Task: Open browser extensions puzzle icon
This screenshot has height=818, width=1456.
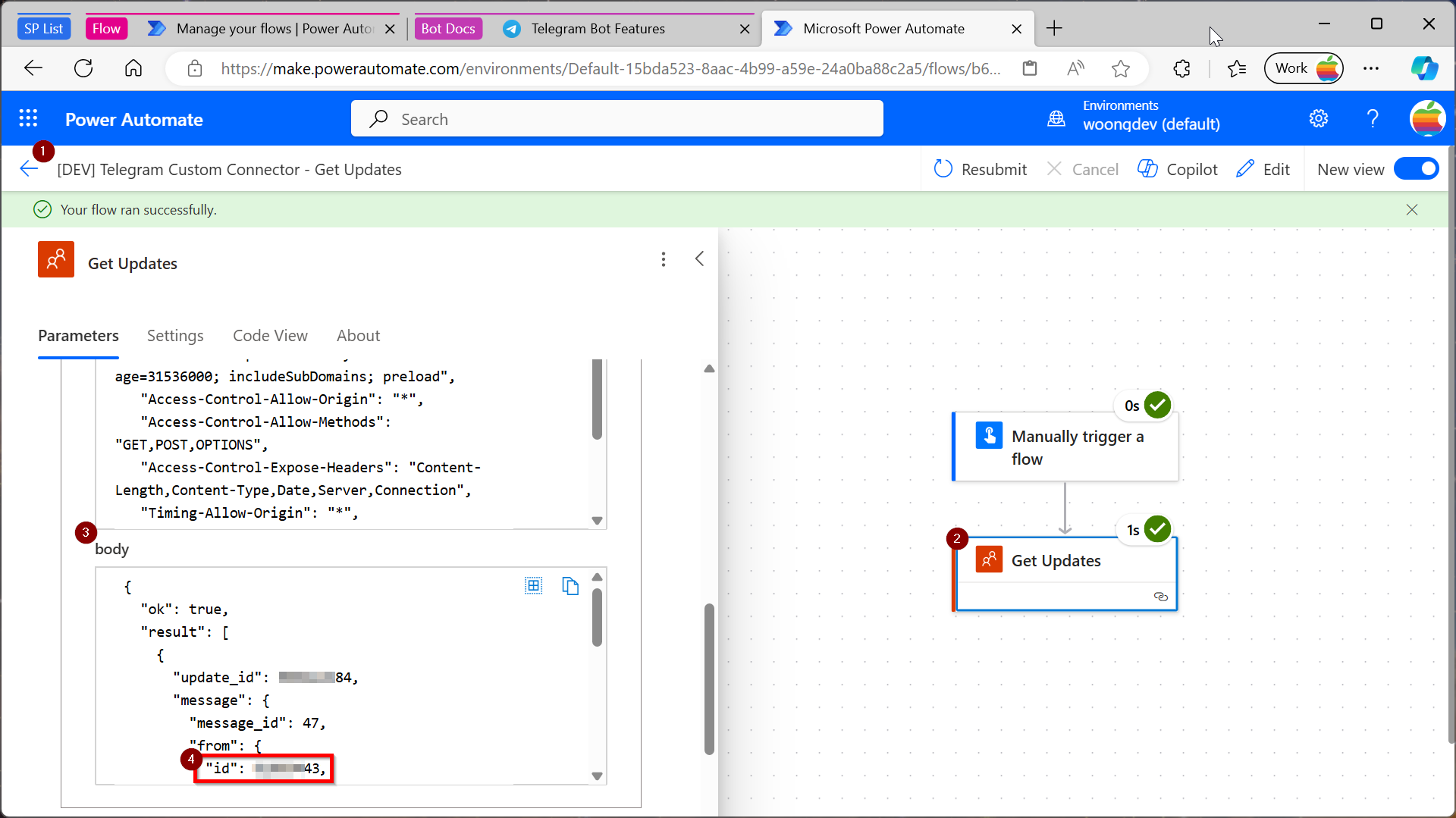Action: click(1181, 68)
